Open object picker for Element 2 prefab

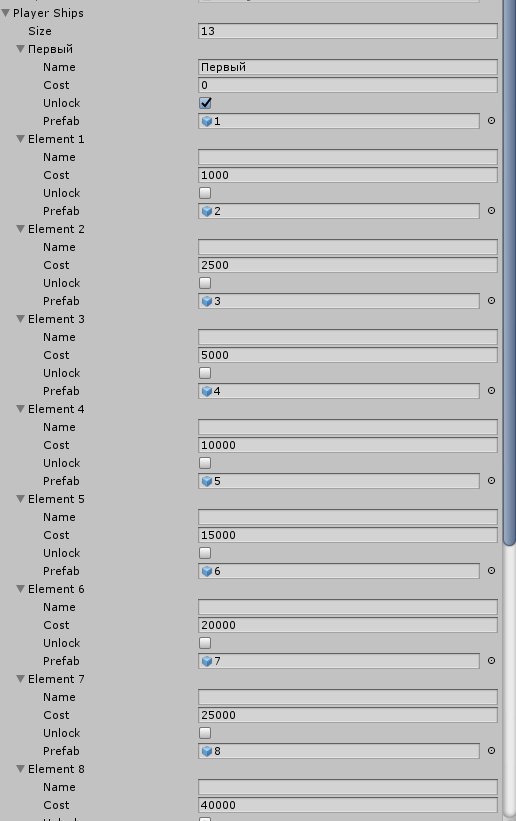click(491, 301)
